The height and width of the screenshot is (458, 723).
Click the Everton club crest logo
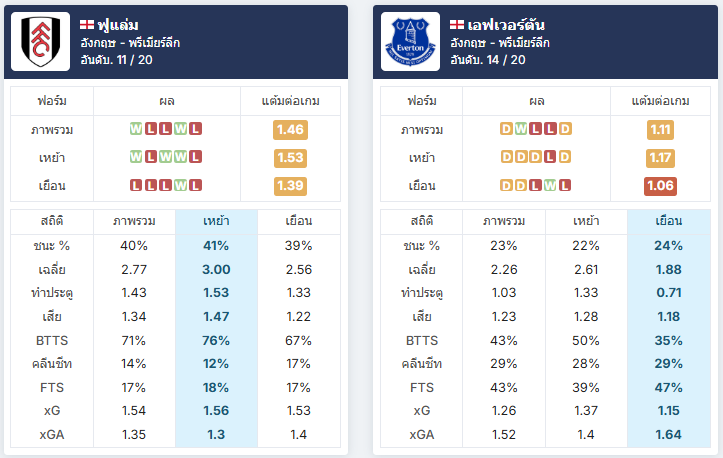click(x=410, y=42)
